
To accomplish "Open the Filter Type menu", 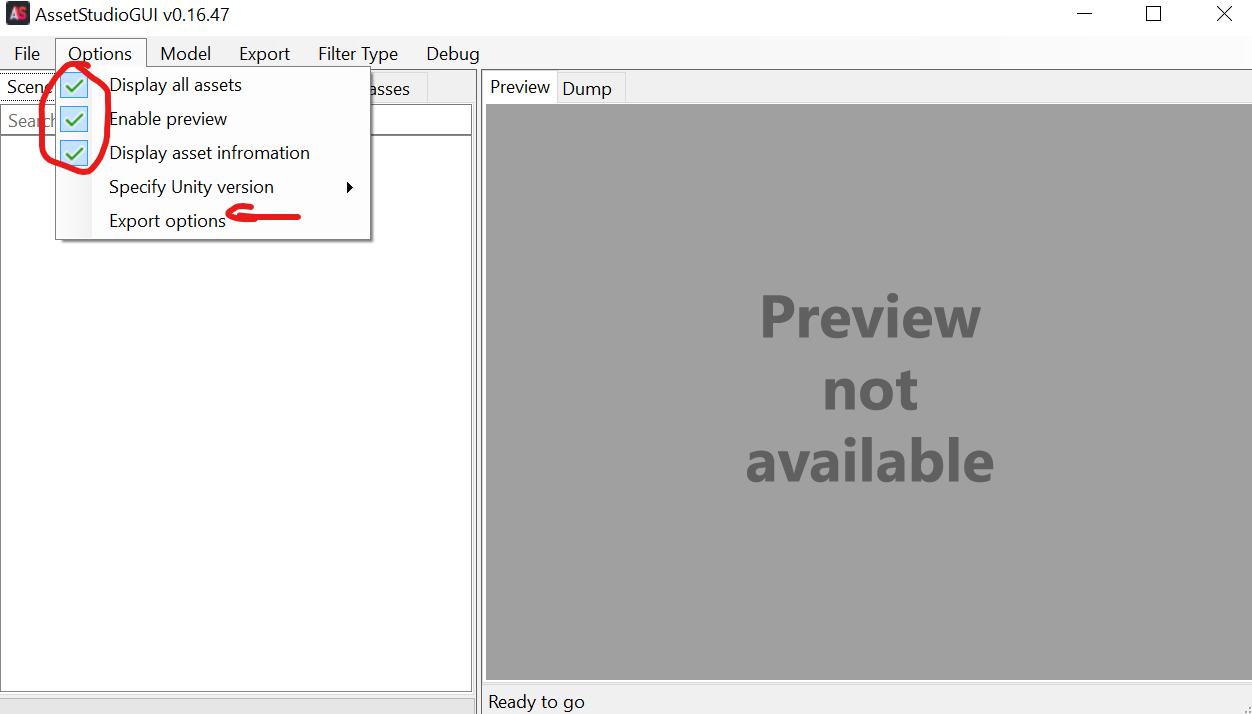I will click(358, 54).
